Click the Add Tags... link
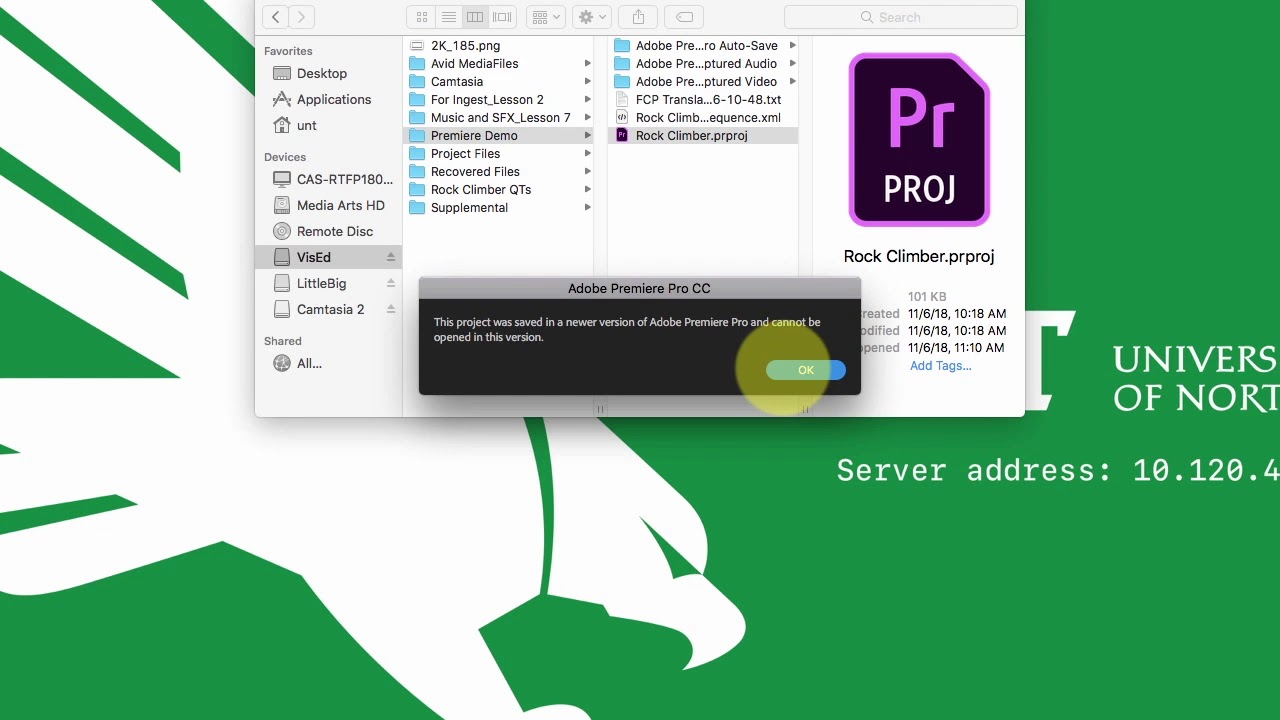 (x=940, y=365)
